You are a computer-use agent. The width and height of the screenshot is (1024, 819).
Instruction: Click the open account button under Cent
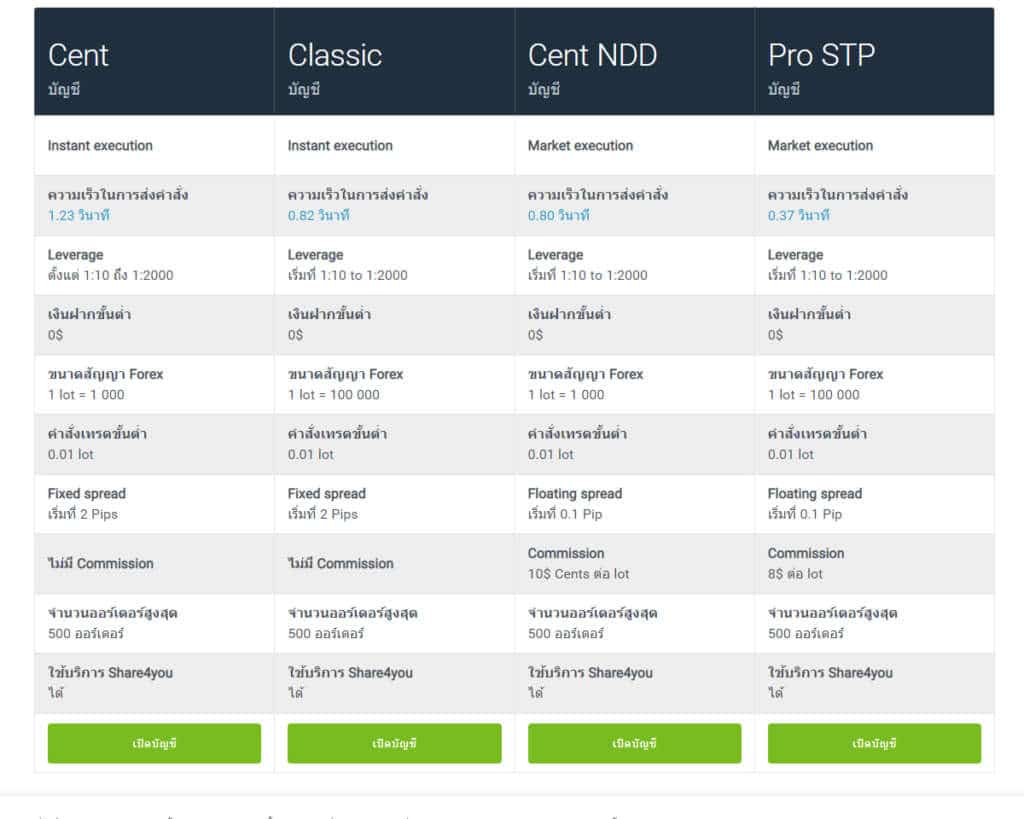pos(154,743)
